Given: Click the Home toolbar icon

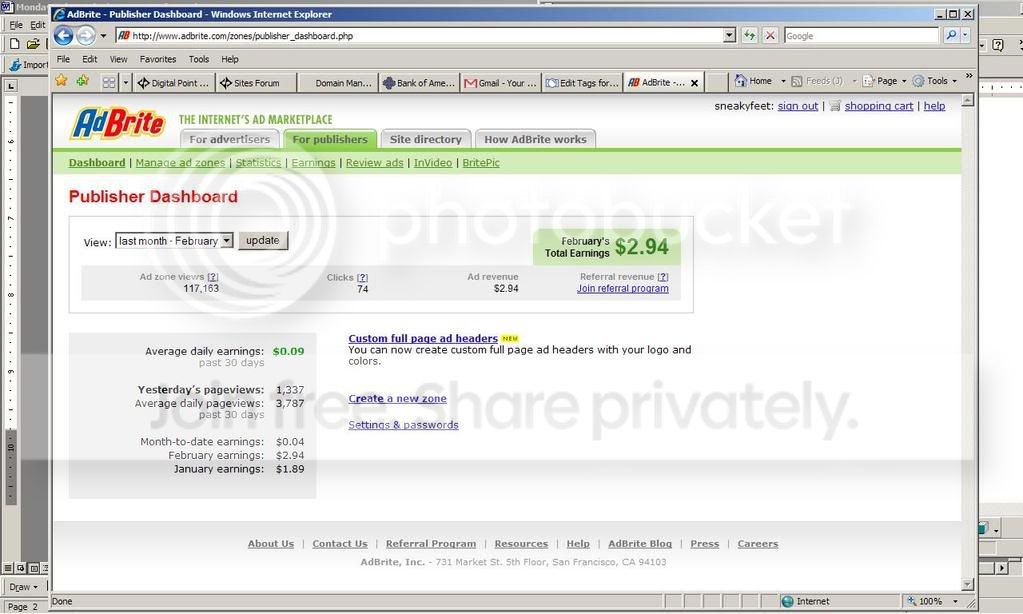Looking at the screenshot, I should (x=754, y=81).
